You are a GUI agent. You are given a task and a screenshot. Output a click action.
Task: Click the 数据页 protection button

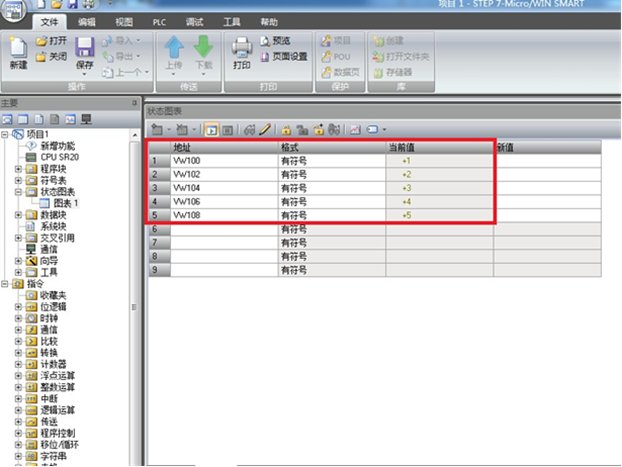coord(341,72)
